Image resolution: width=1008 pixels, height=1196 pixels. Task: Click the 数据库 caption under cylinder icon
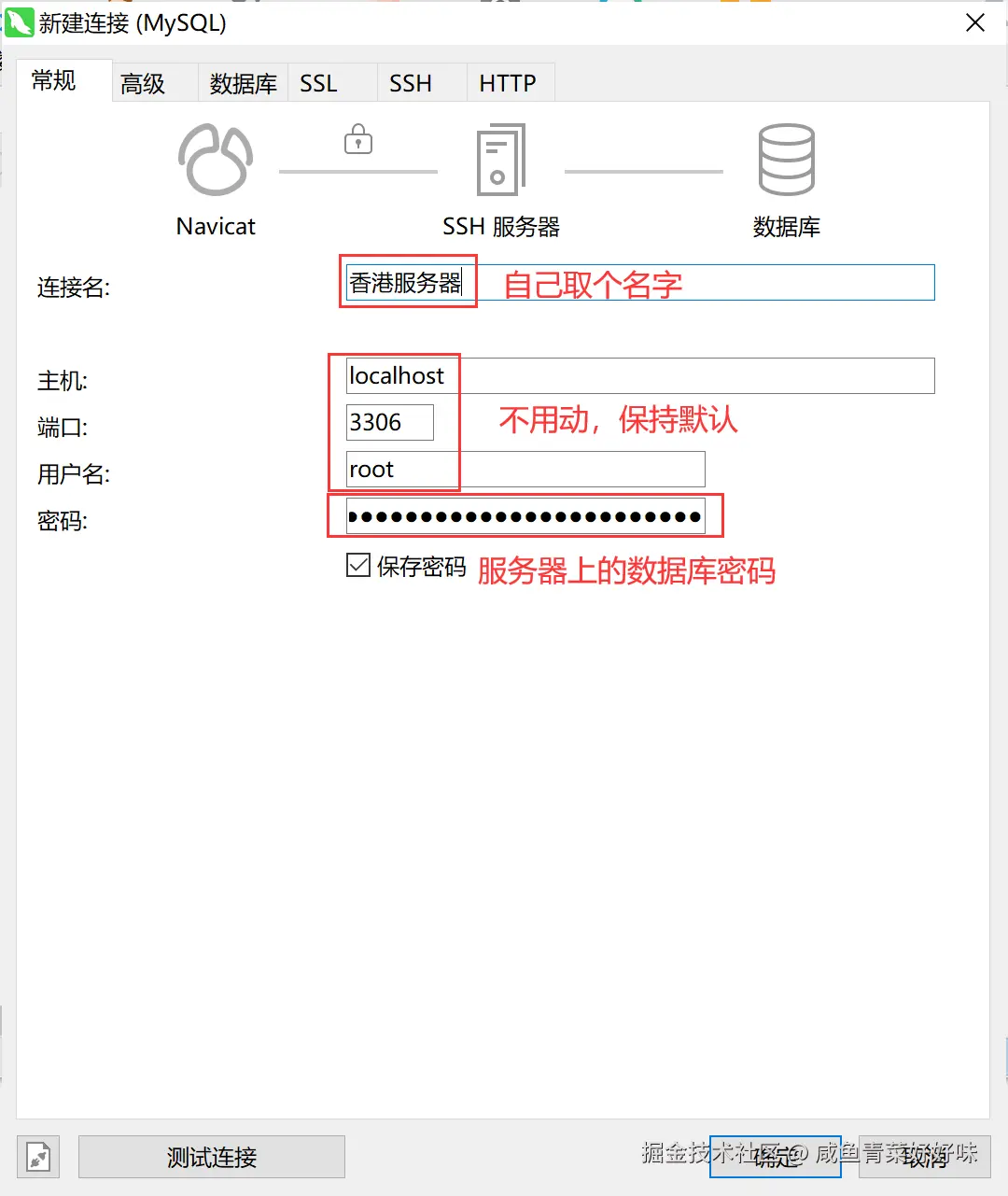coord(787,227)
